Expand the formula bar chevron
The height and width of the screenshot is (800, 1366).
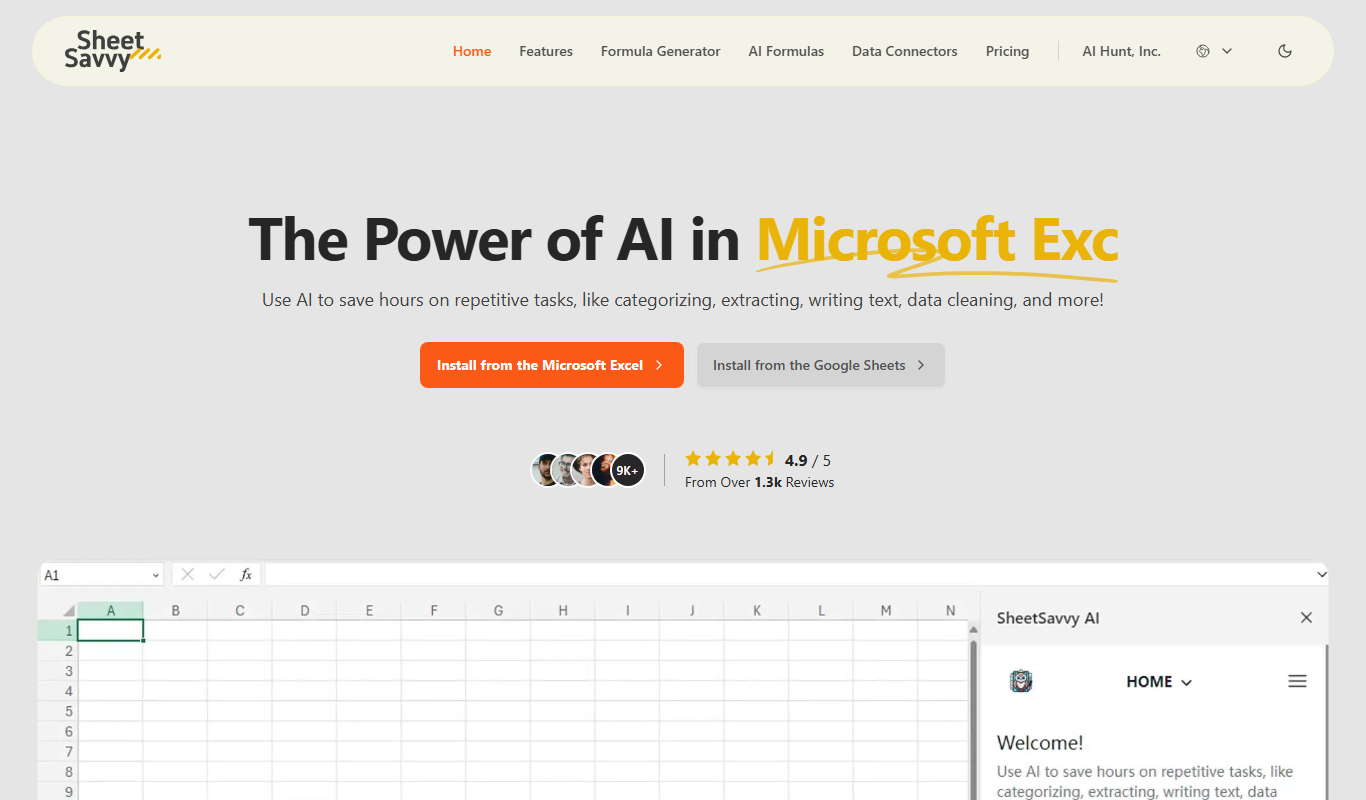1322,574
